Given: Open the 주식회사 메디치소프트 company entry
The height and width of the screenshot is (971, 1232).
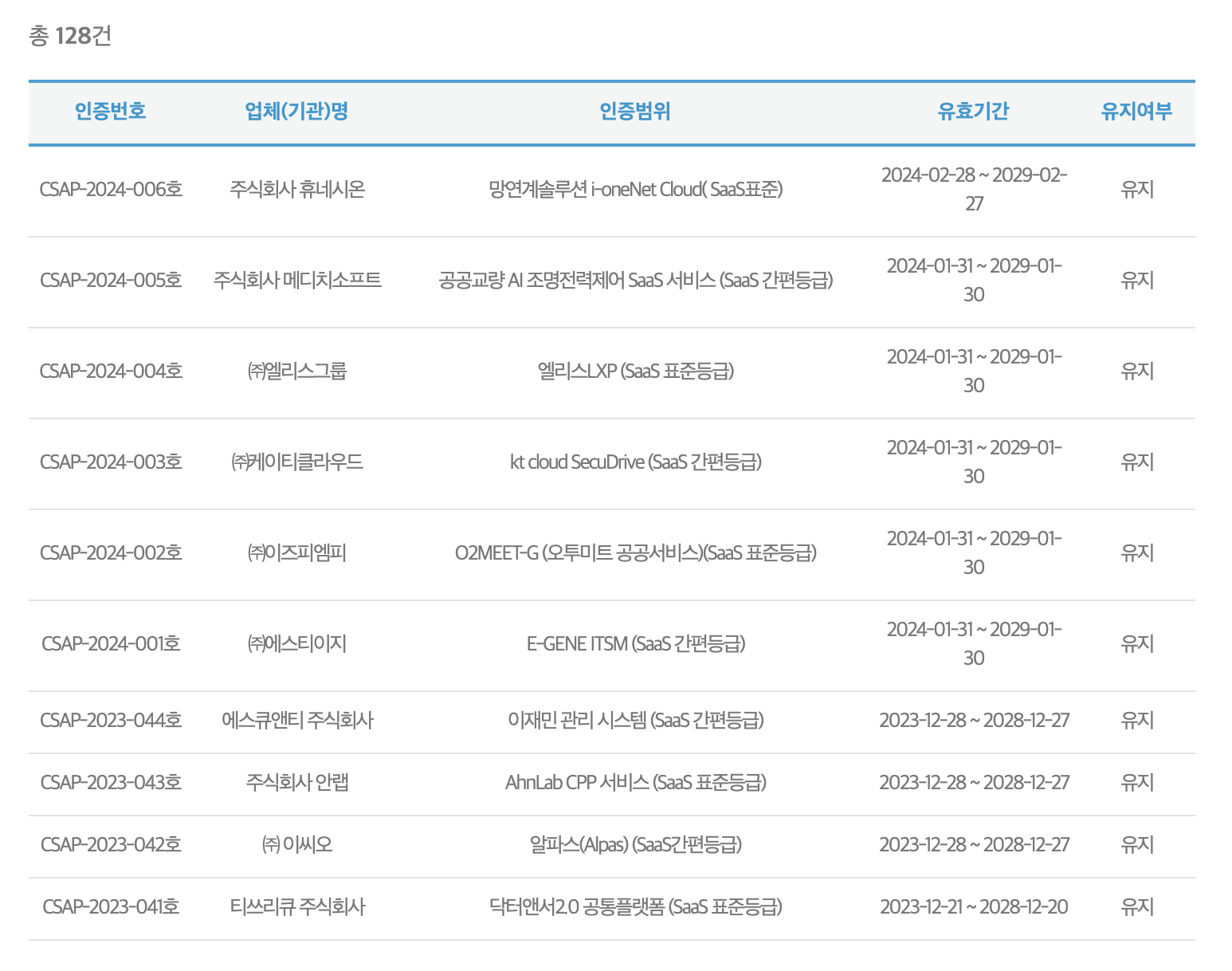Looking at the screenshot, I should pos(297,280).
